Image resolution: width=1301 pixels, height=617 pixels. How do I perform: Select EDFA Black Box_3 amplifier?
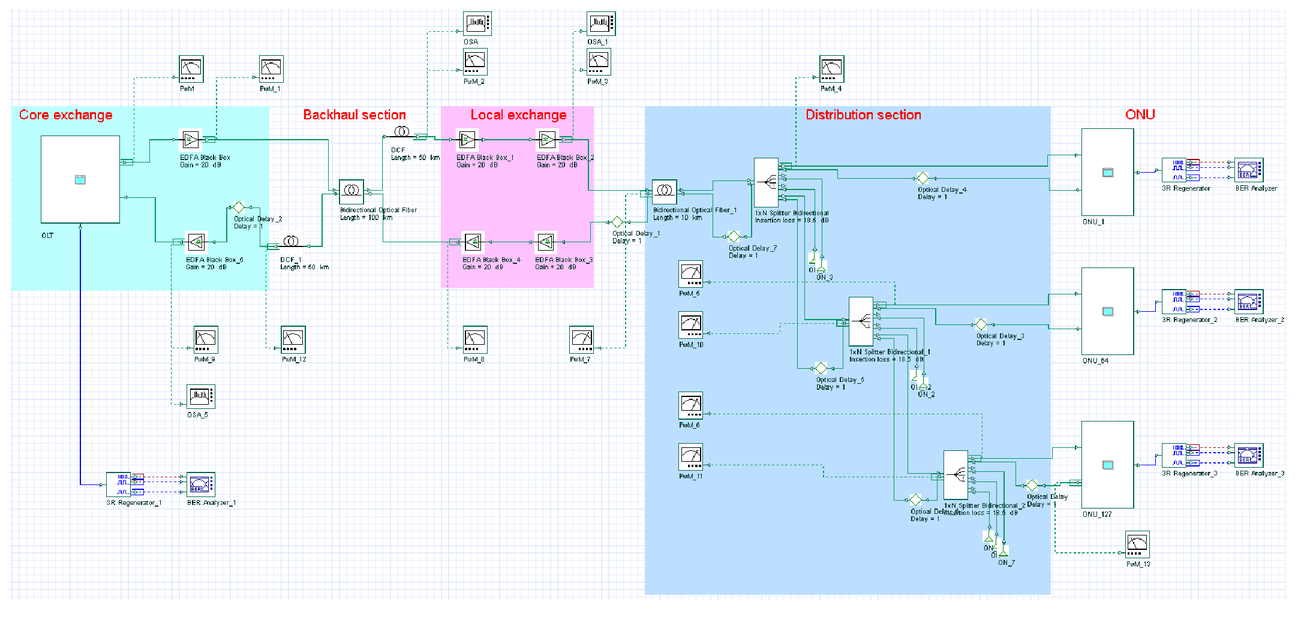click(x=546, y=241)
